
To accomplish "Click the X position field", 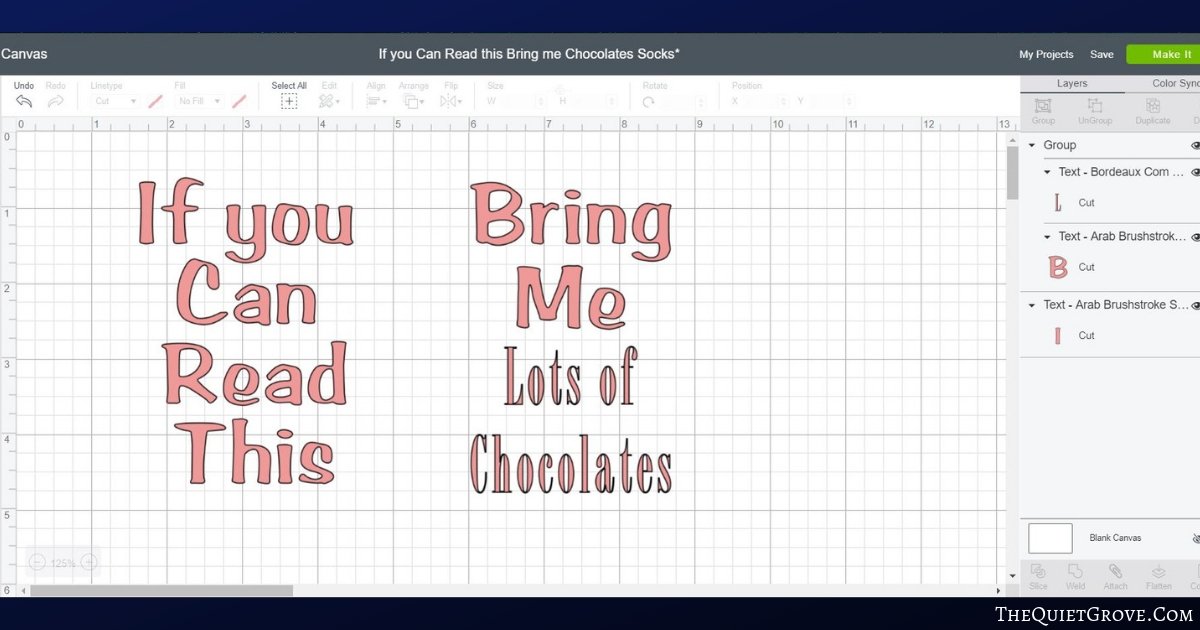I will tap(767, 101).
